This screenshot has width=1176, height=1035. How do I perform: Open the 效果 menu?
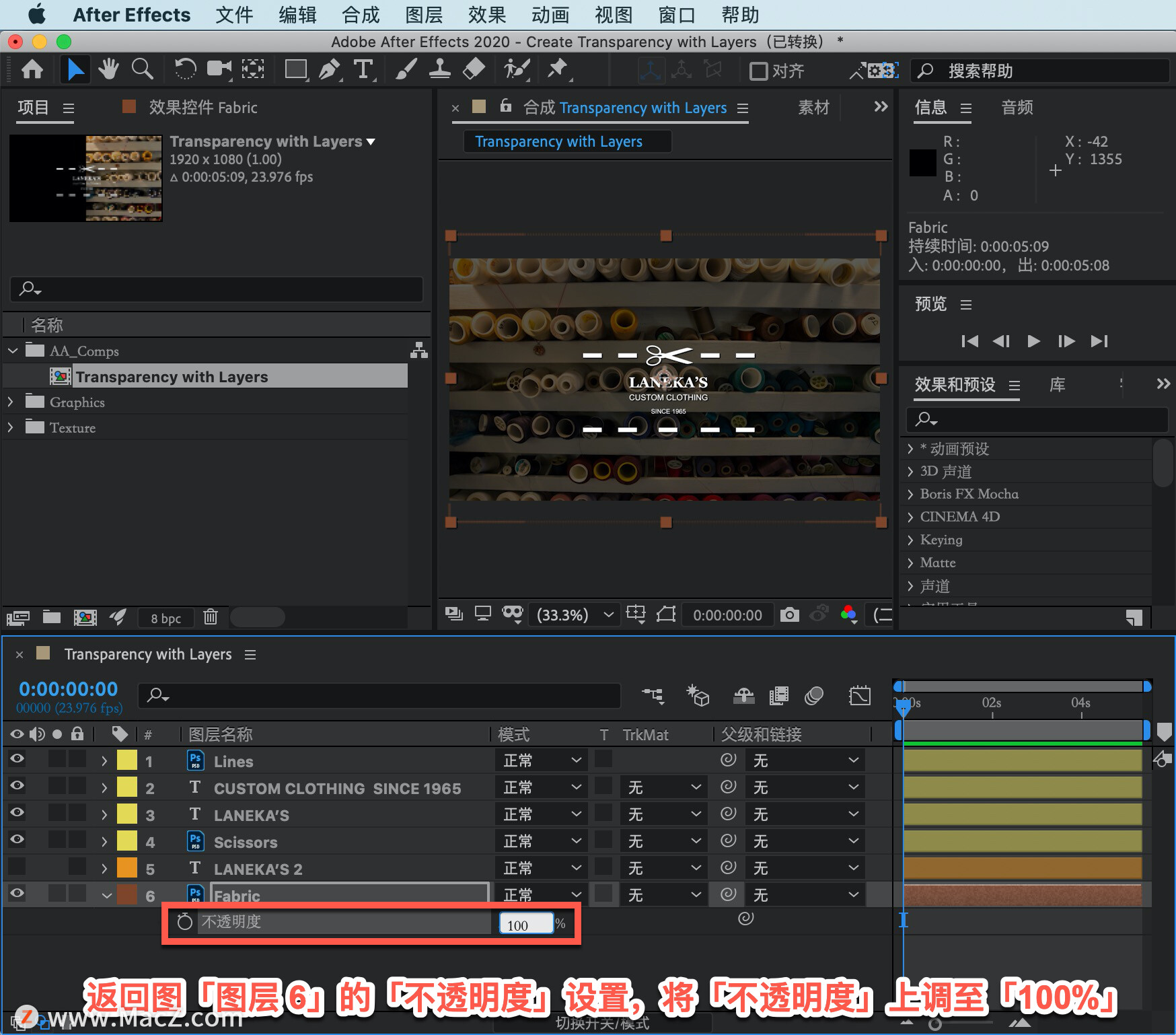click(487, 15)
